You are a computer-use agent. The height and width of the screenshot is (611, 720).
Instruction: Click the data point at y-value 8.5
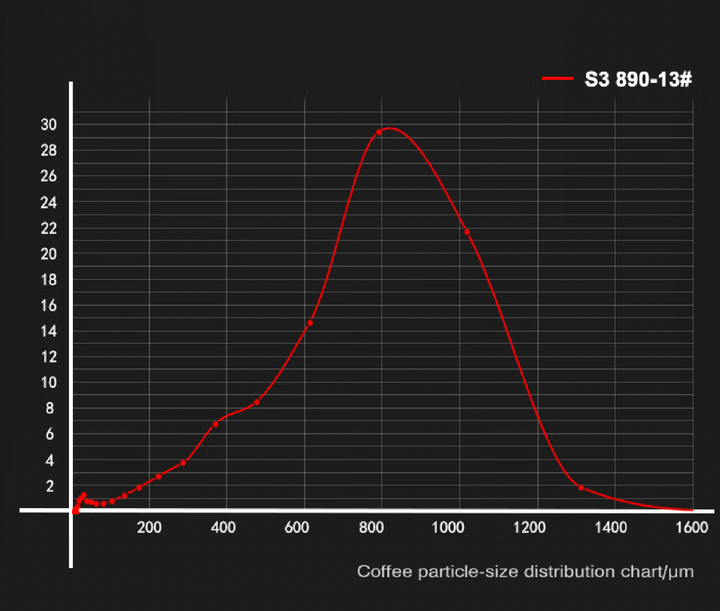[x=257, y=402]
